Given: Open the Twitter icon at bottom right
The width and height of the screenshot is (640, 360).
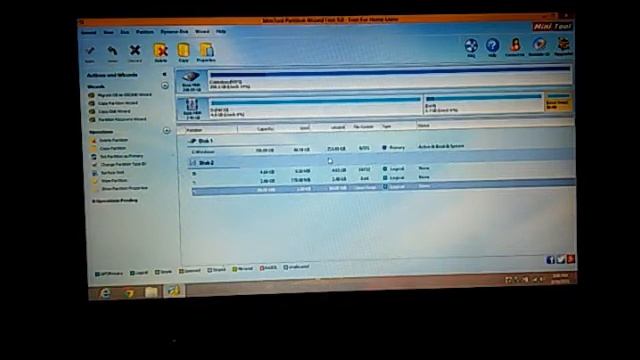Looking at the screenshot, I should coord(561,259).
